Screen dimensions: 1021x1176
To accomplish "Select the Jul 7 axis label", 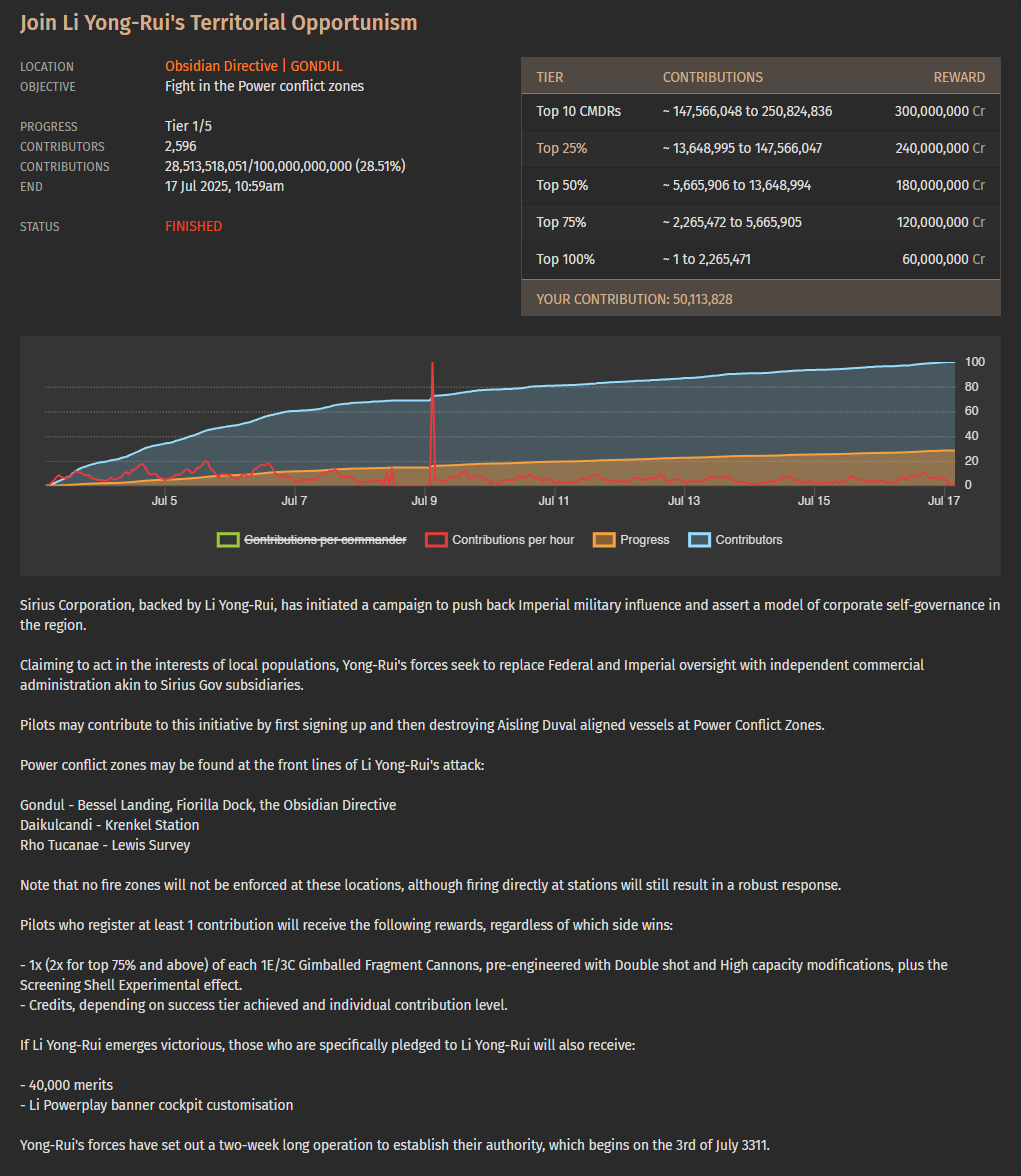I will coord(294,500).
